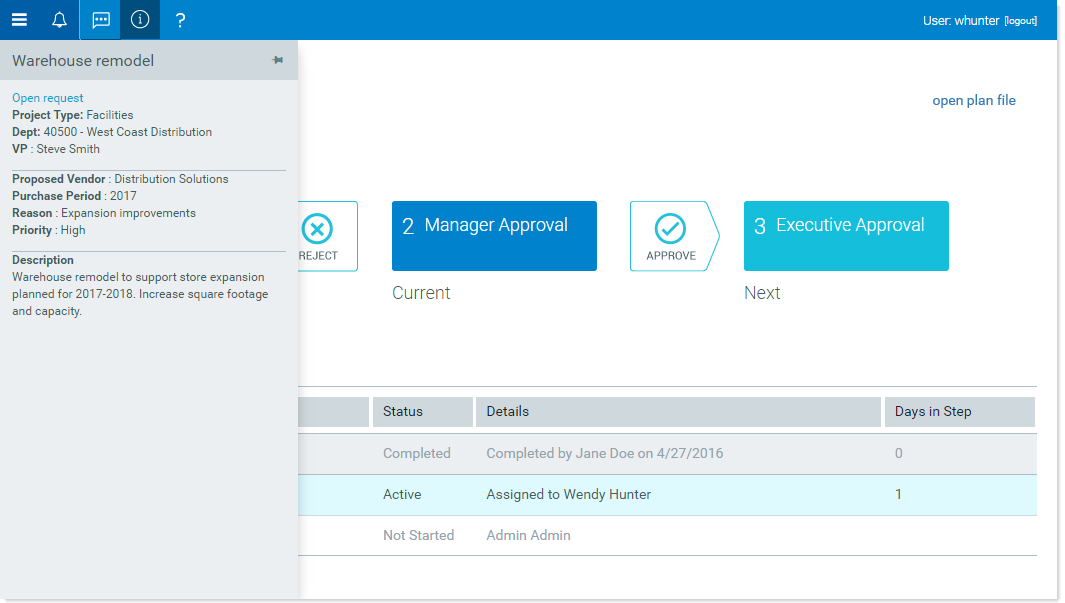Select the Manager Approval step box
The image size is (1065, 603).
pos(494,236)
